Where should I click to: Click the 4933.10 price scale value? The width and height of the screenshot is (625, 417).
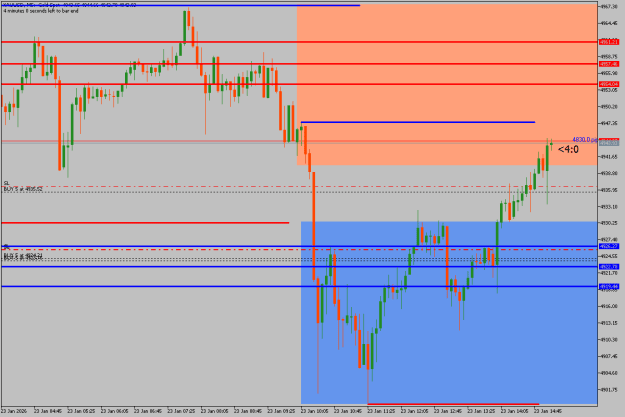coord(609,207)
